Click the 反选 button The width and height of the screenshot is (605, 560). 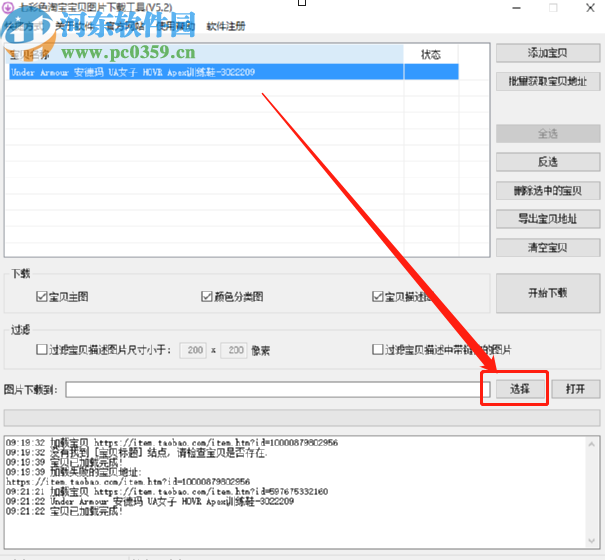[x=548, y=162]
